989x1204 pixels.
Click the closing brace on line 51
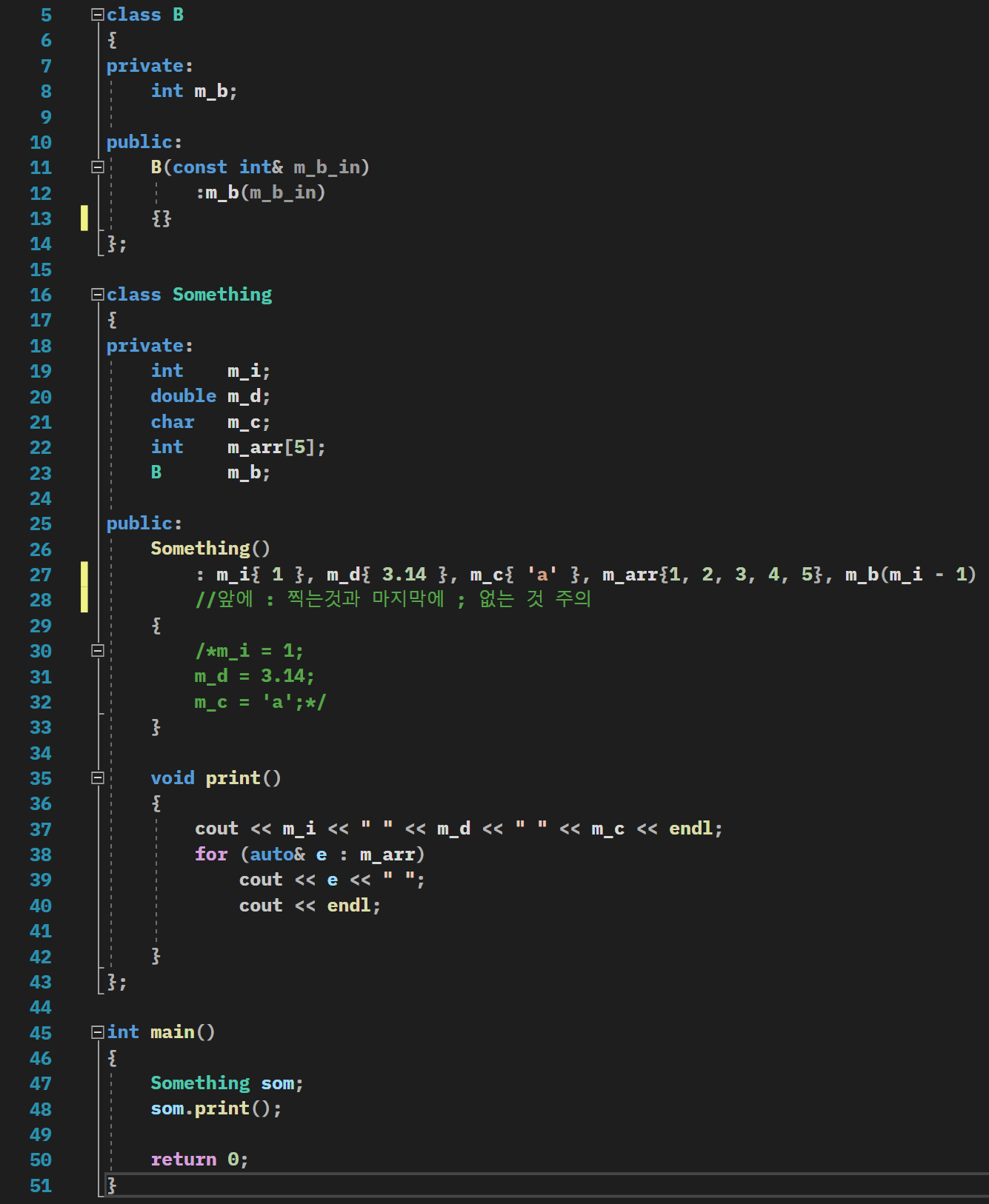point(112,1185)
